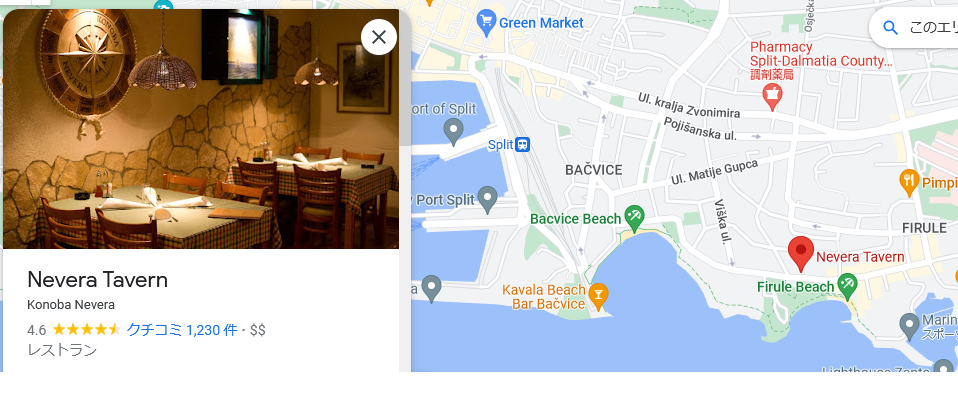958x416 pixels.
Task: Click the Port of Split gray pin
Action: click(453, 131)
